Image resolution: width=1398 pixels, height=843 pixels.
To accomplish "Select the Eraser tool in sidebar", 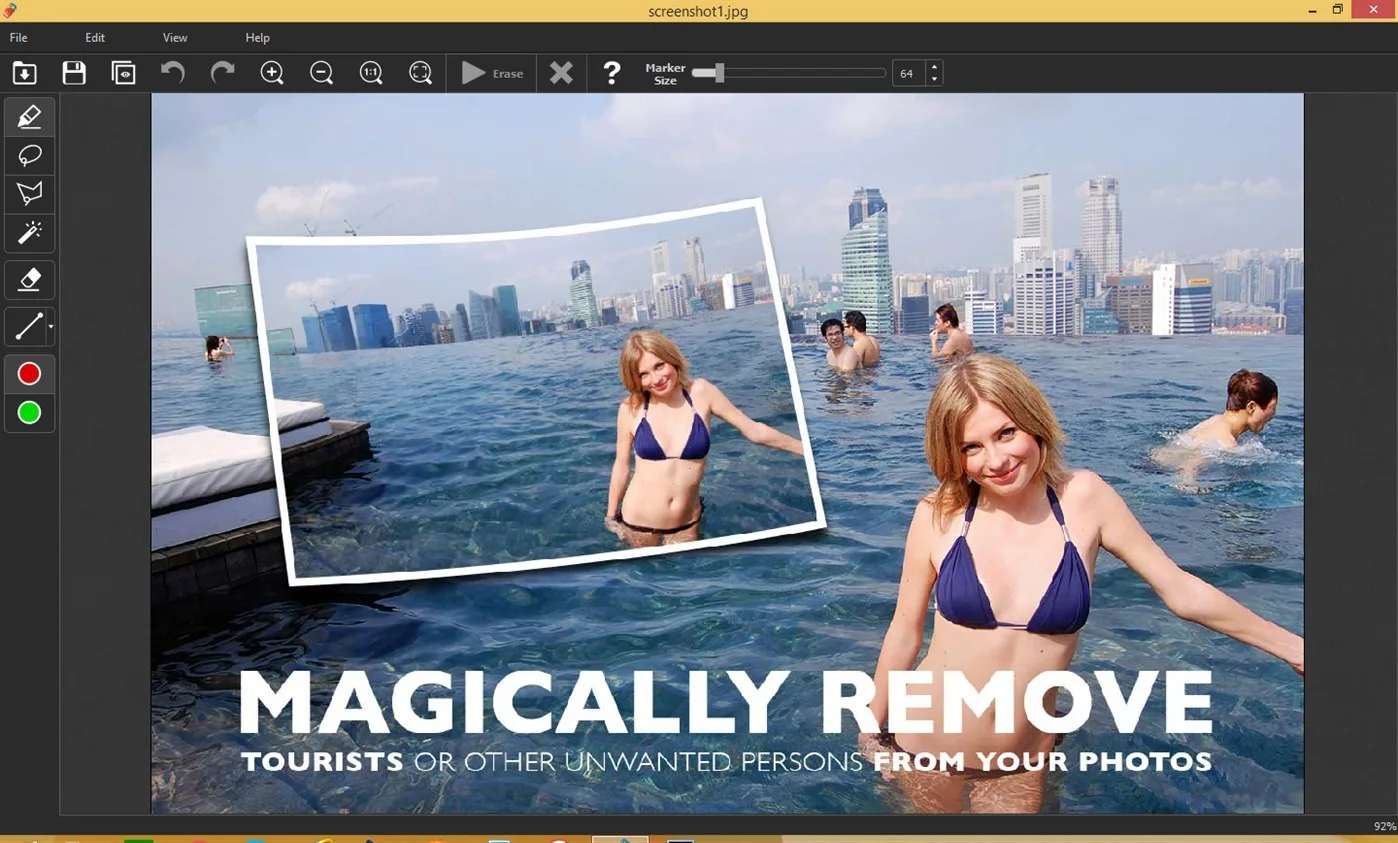I will [29, 280].
